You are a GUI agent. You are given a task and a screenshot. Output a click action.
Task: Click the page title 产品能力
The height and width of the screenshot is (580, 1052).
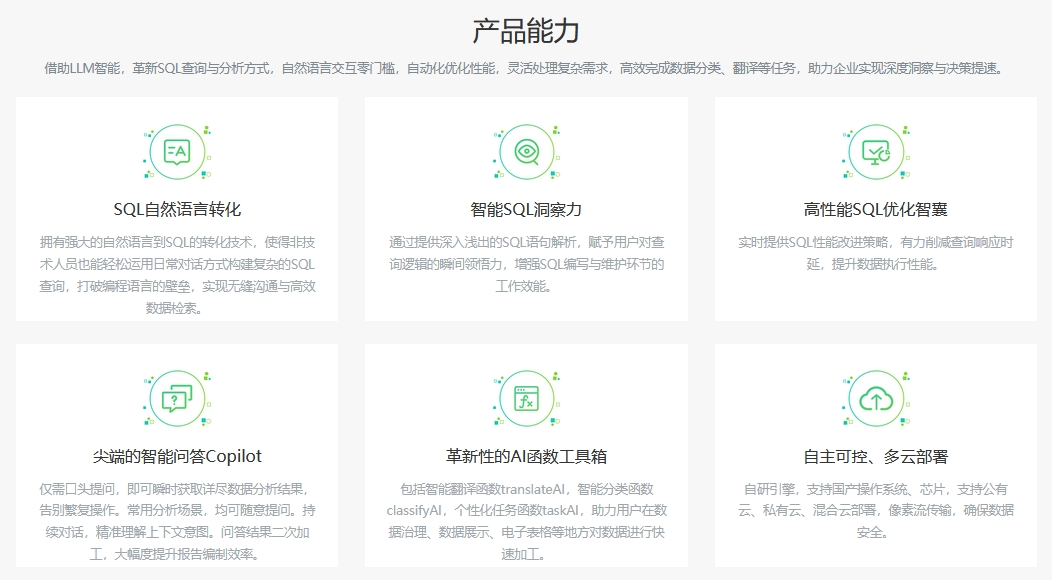point(526,31)
